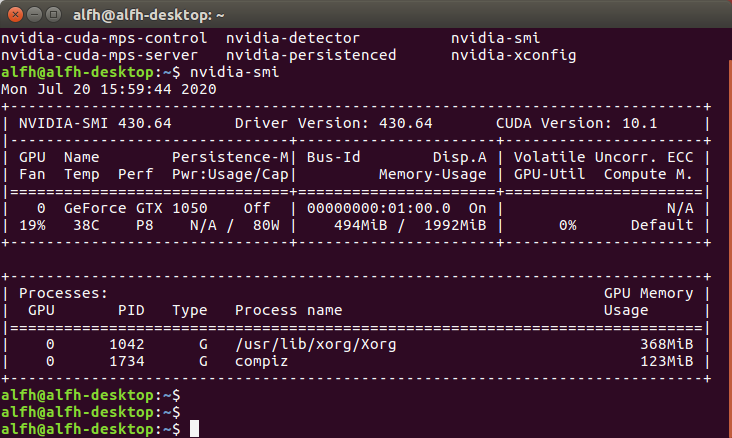The width and height of the screenshot is (732, 438).
Task: Click the GPU-Util header
Action: 549,174
